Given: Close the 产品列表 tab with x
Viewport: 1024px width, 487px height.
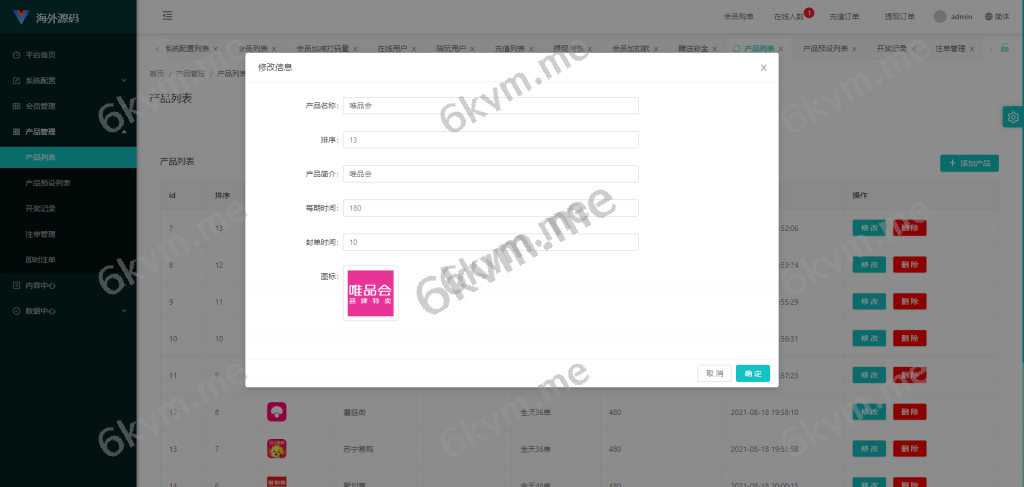Looking at the screenshot, I should click(x=782, y=49).
